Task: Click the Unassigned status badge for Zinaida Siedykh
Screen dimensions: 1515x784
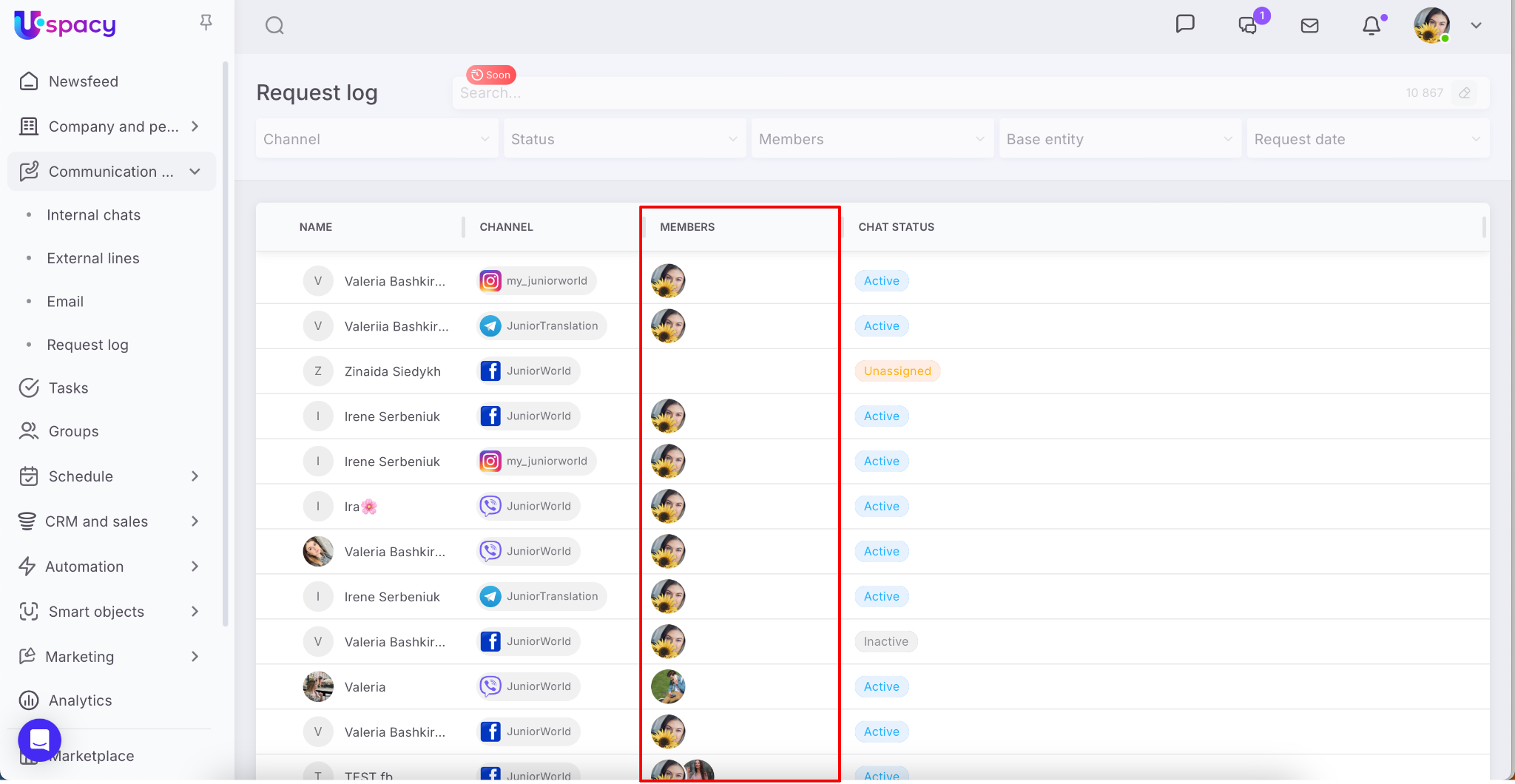Action: click(x=897, y=371)
